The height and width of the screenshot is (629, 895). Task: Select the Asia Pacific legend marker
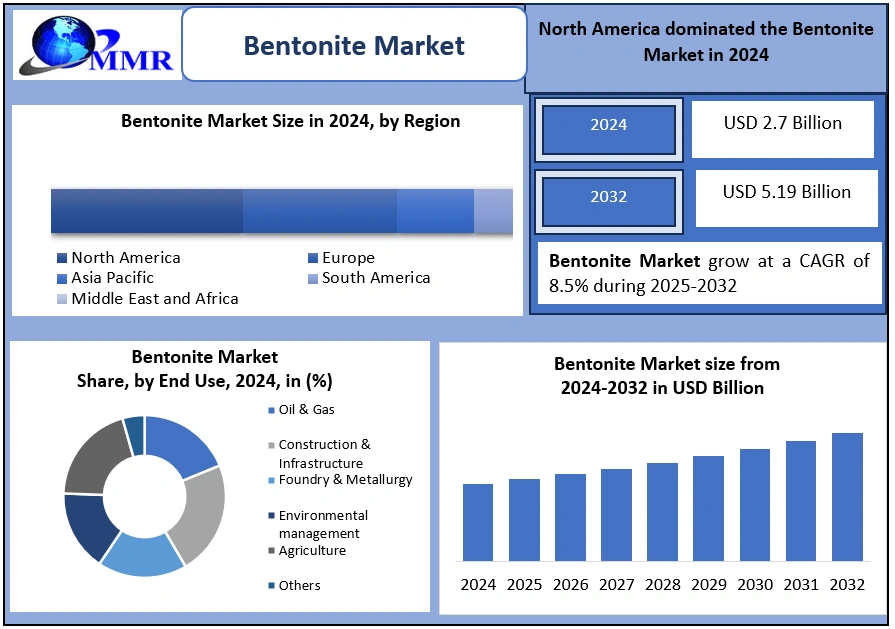(x=62, y=278)
